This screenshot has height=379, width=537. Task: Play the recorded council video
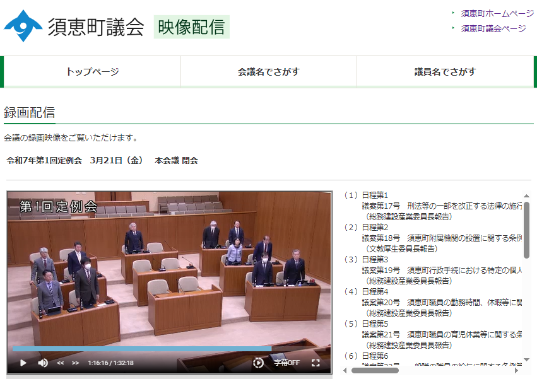click(23, 363)
